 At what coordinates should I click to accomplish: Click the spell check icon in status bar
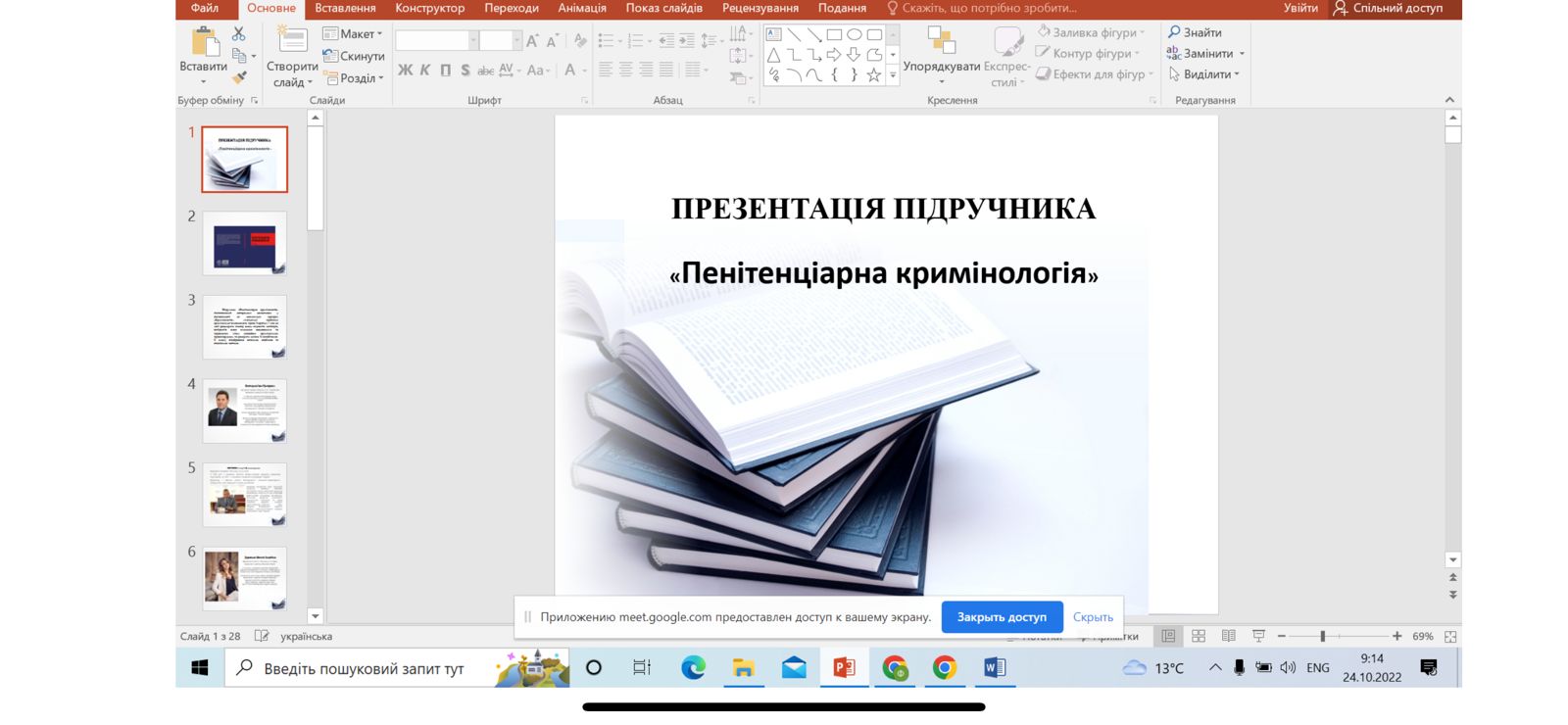(262, 636)
